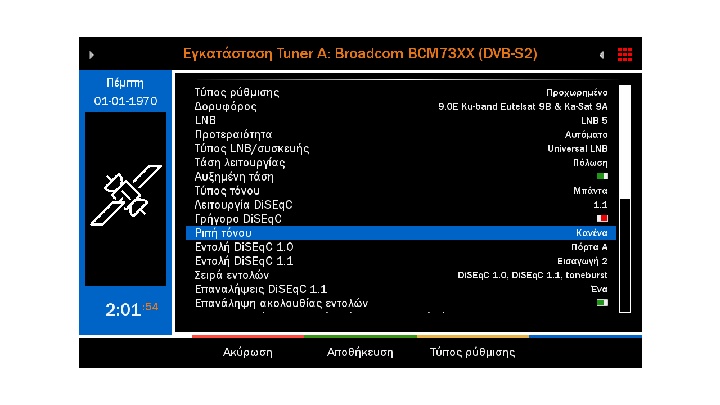The width and height of the screenshot is (720, 405).
Task: Select the Τύπος LNB/συσκευής row label
Action: (x=252, y=149)
